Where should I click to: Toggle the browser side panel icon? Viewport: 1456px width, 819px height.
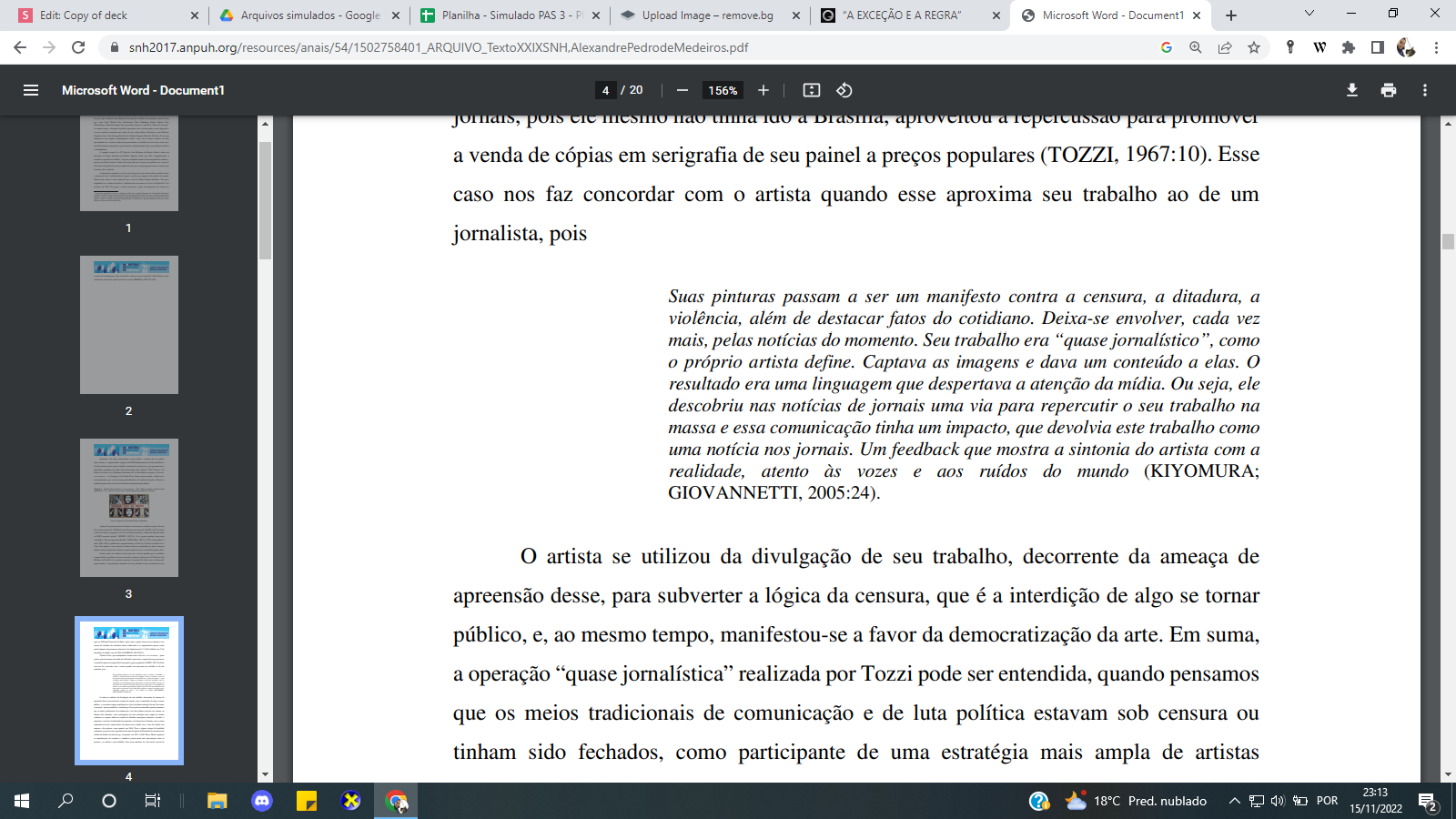tap(1378, 47)
